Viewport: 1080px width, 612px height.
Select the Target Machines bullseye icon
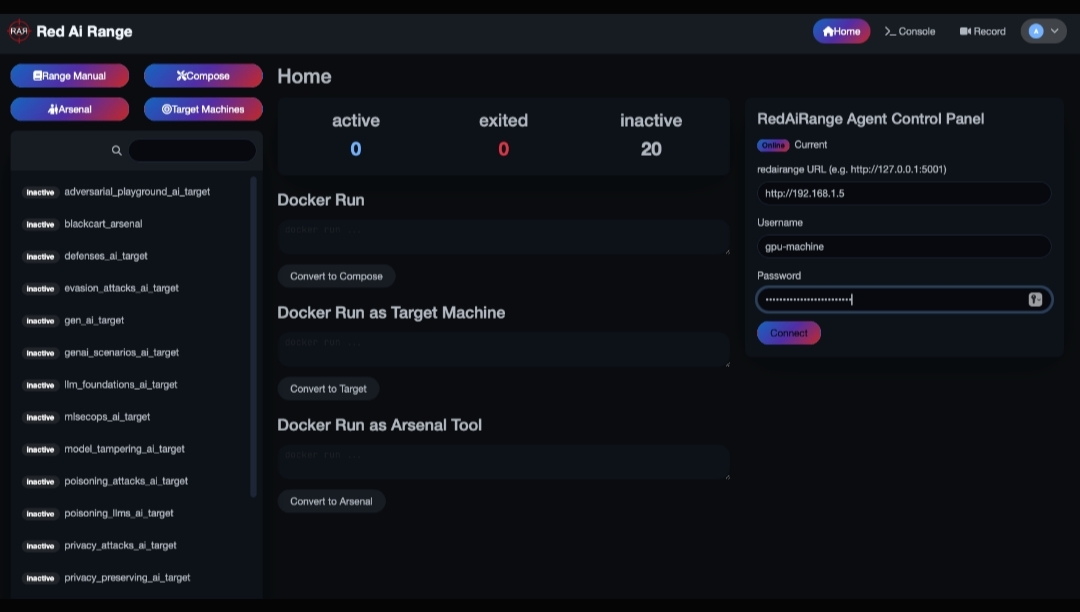[x=164, y=109]
